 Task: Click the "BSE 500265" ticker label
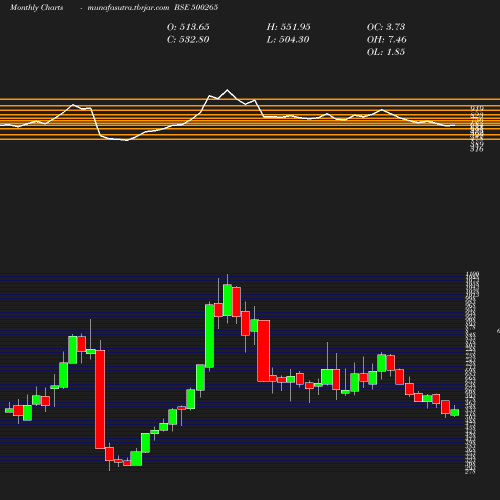coord(196,7)
